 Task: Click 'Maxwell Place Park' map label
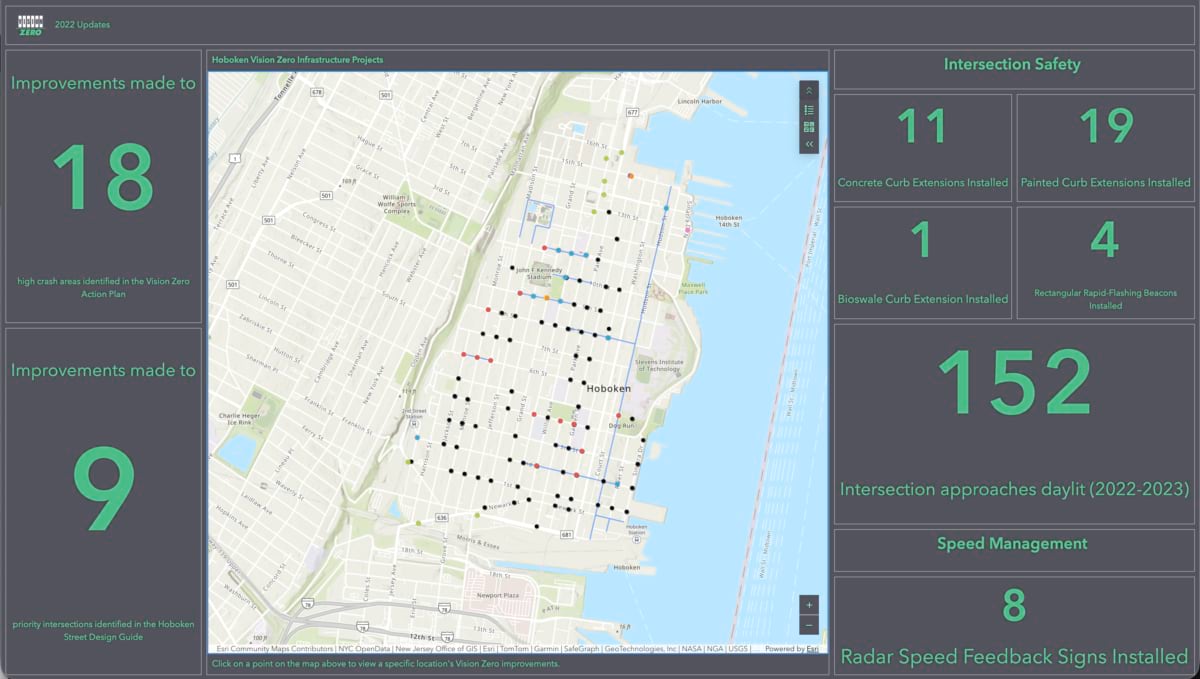tap(693, 287)
